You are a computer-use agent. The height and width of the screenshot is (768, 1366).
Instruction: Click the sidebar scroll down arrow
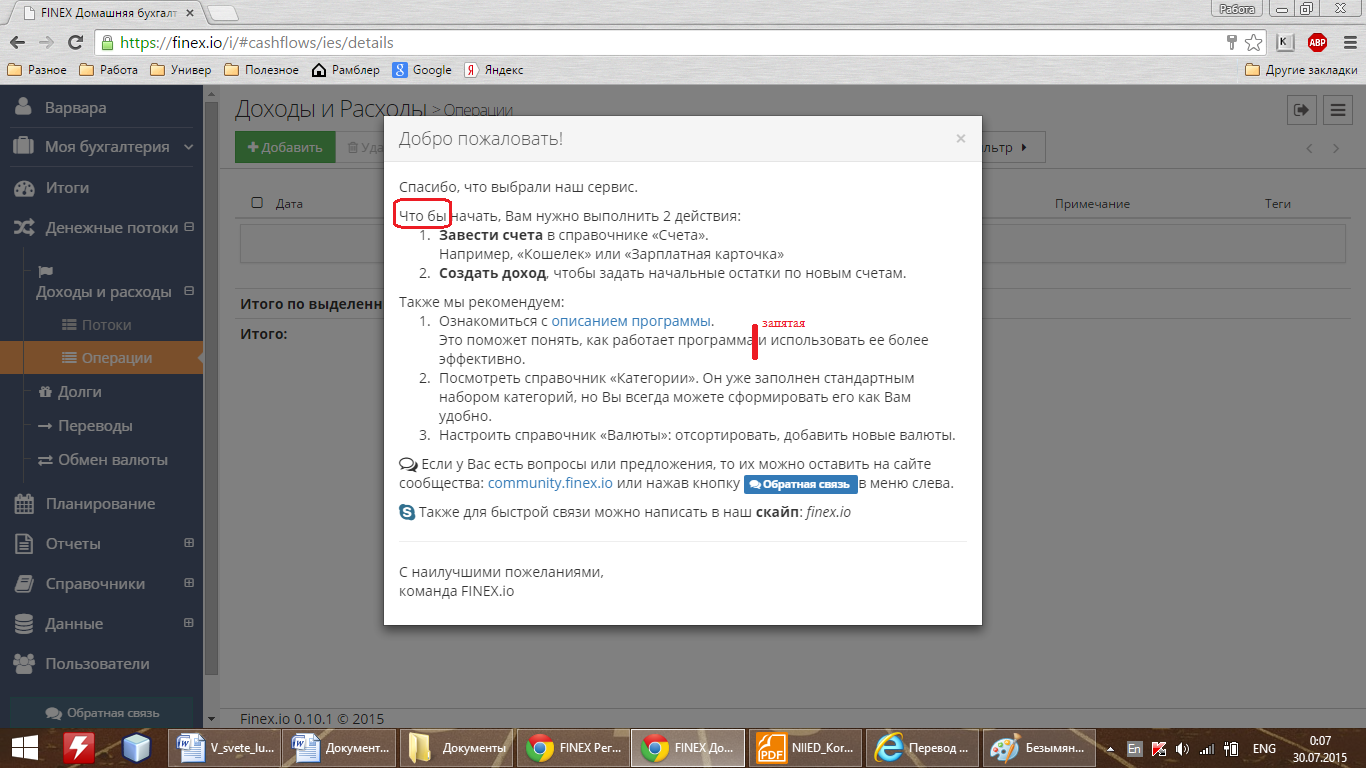(x=210, y=718)
